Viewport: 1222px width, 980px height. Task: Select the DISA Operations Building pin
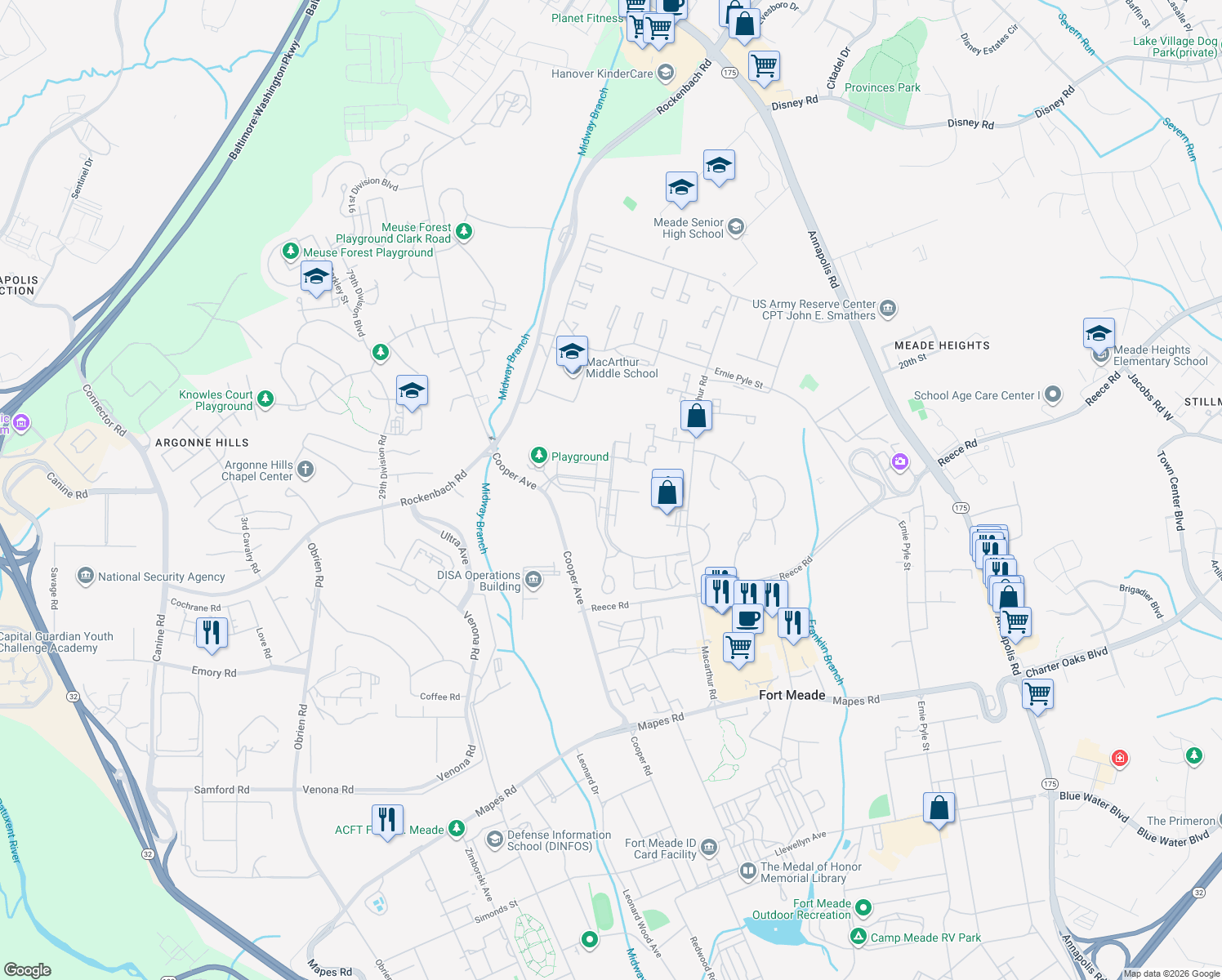coord(533,580)
